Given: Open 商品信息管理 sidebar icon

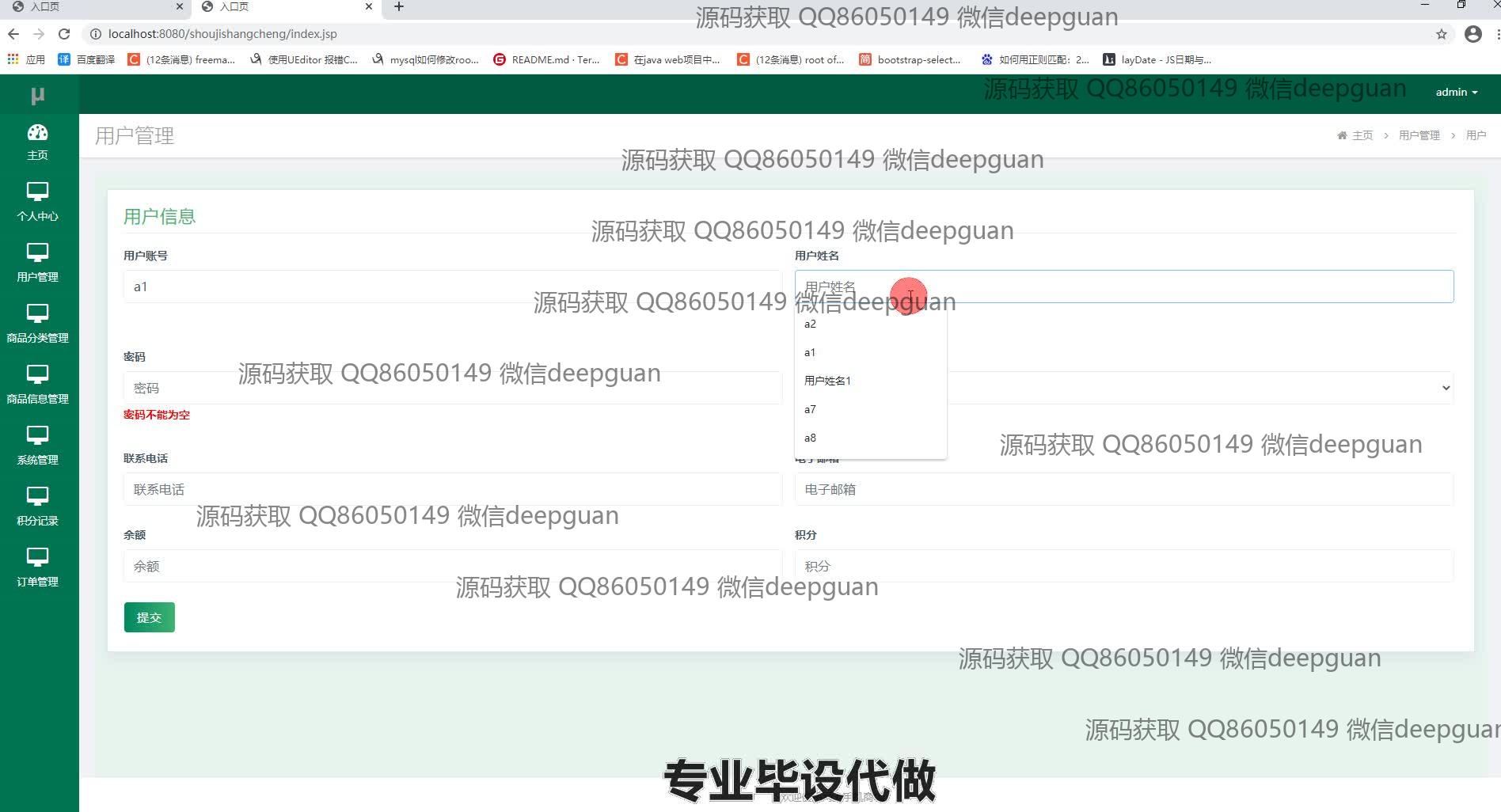Looking at the screenshot, I should [37, 374].
